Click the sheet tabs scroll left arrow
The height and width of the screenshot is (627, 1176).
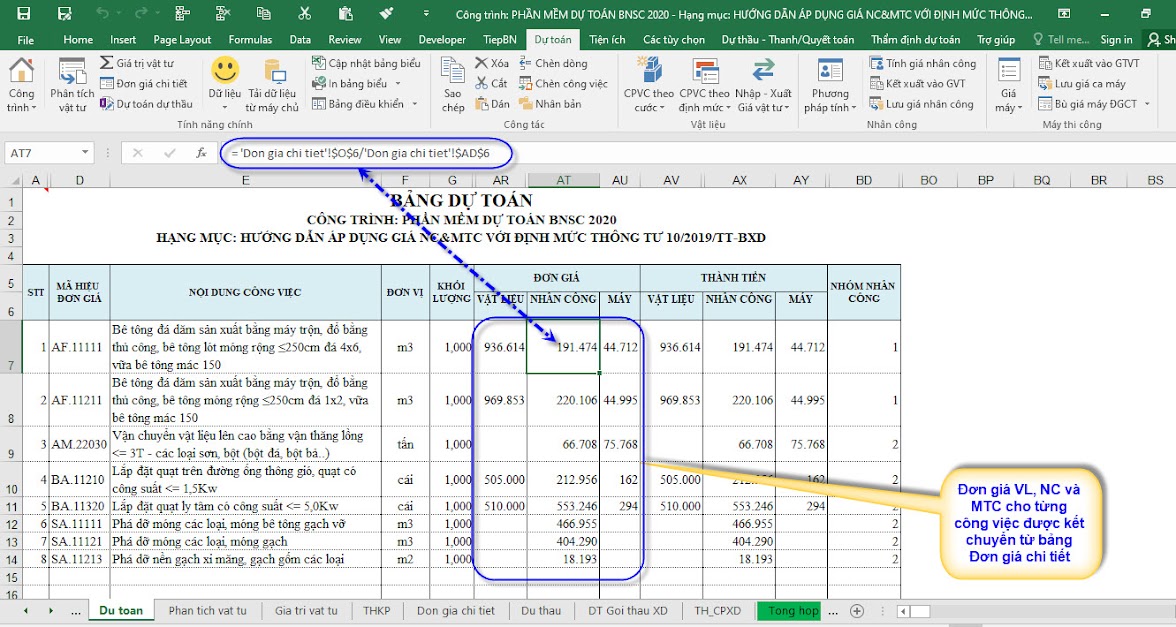(26, 610)
